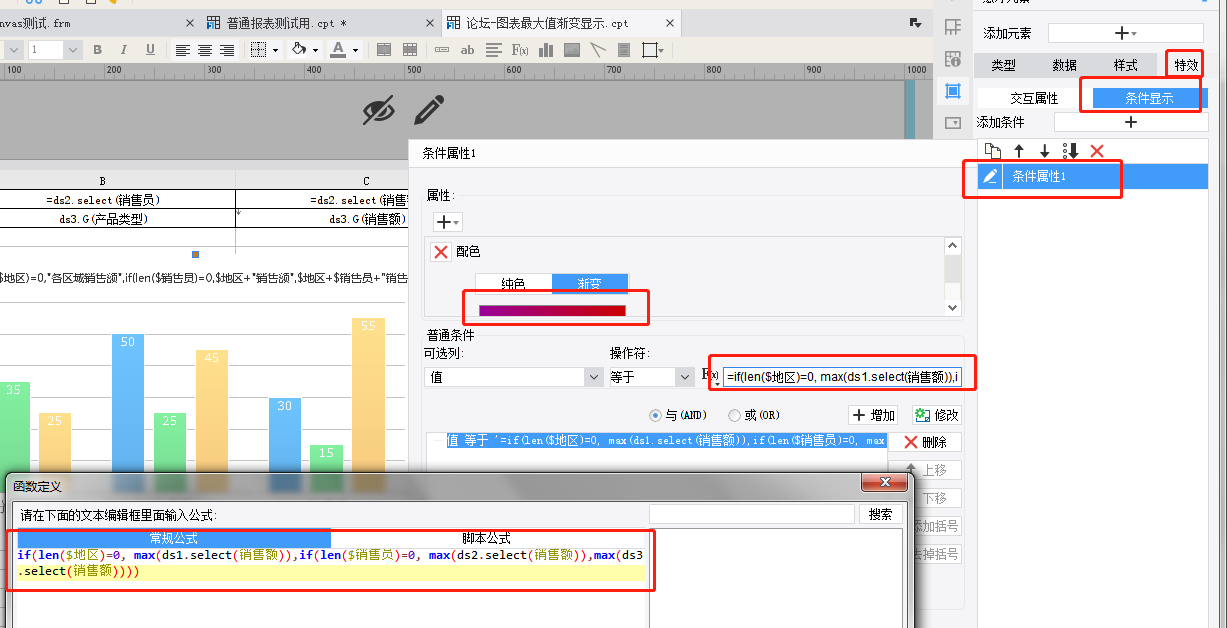Click the move-to-bottom sort arrow icon
This screenshot has width=1227, height=628.
point(1070,151)
